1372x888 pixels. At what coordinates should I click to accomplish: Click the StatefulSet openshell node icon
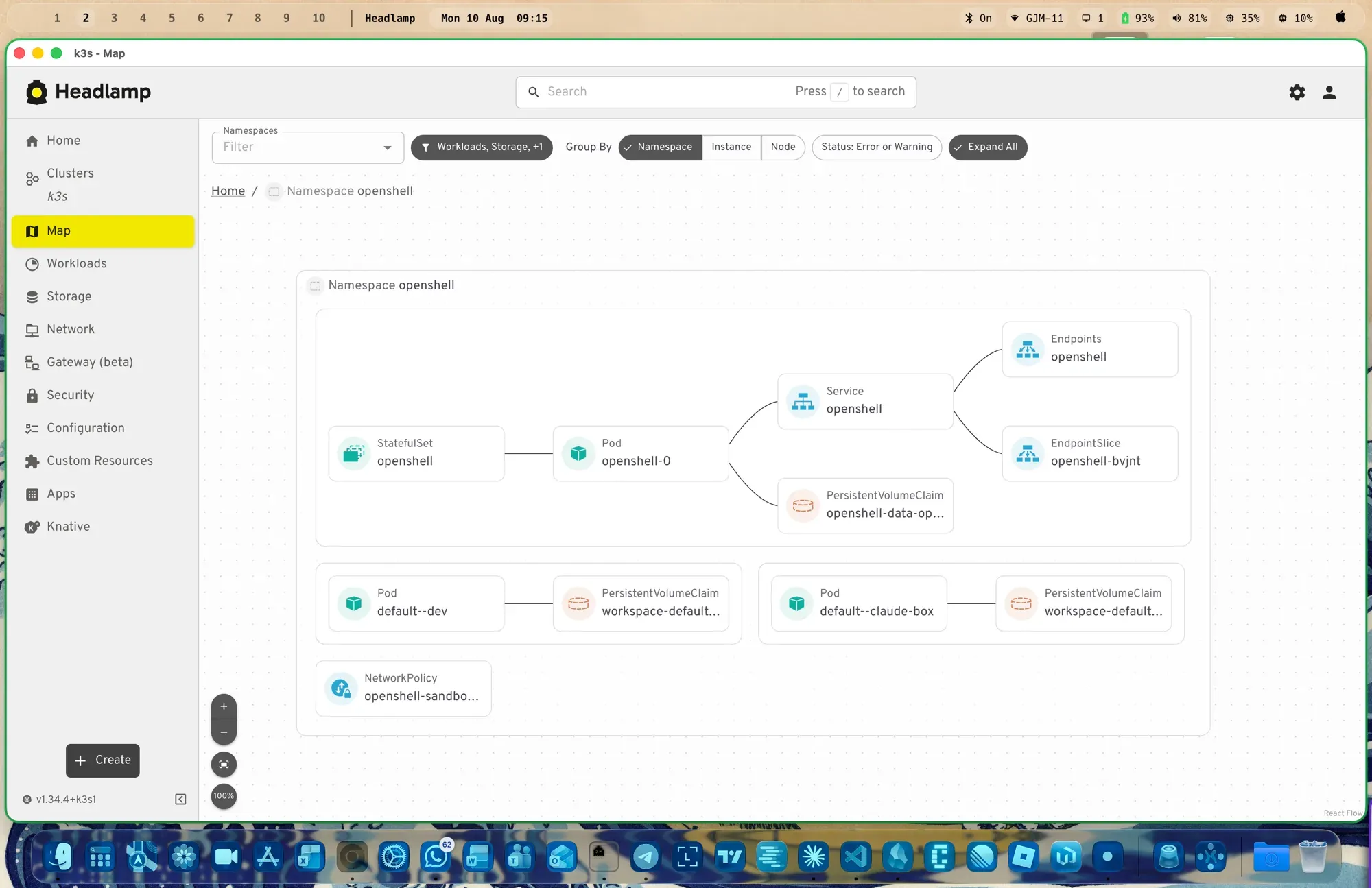[354, 453]
